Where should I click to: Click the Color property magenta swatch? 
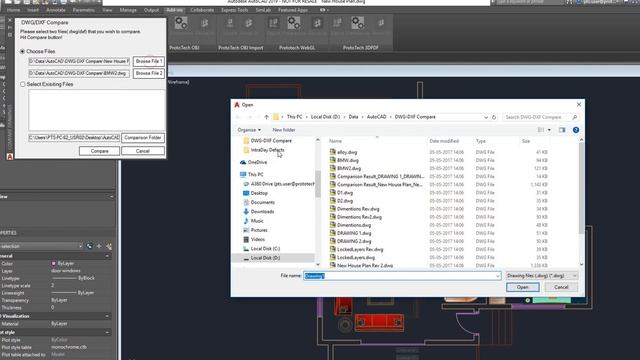pyautogui.click(x=53, y=264)
